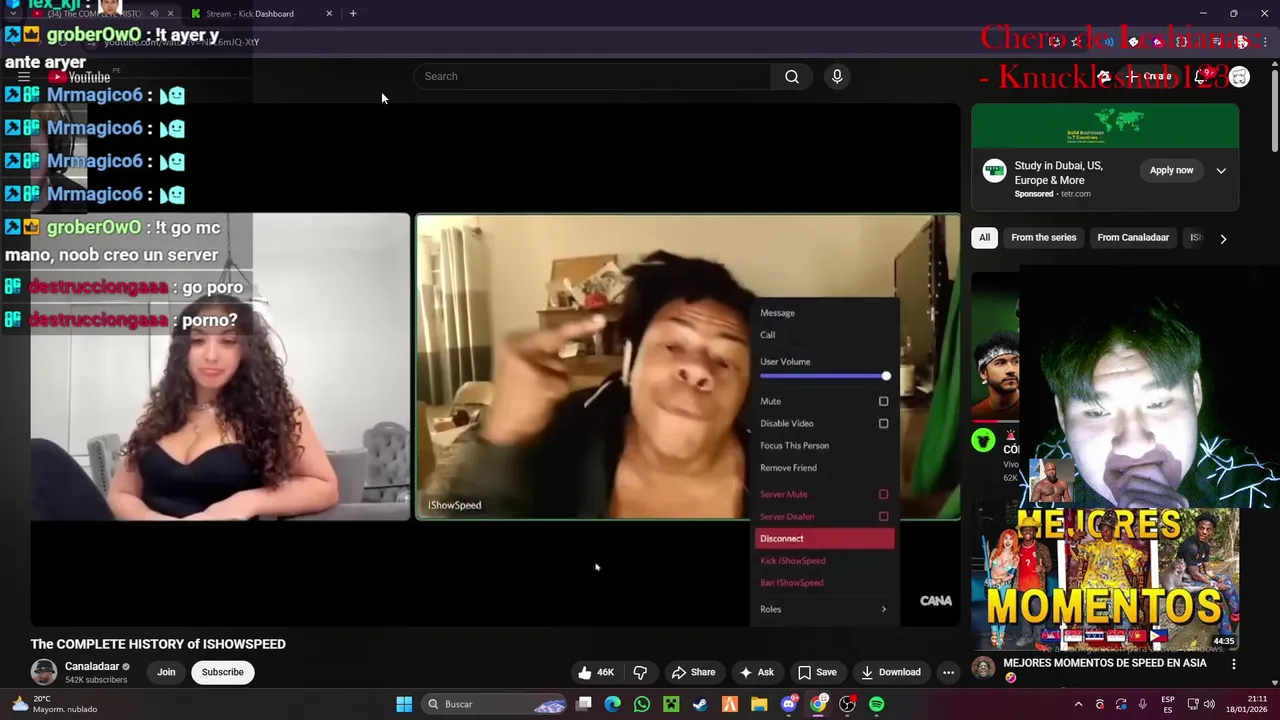This screenshot has width=1280, height=720.
Task: Switch to Chrome in taskbar
Action: point(818,704)
